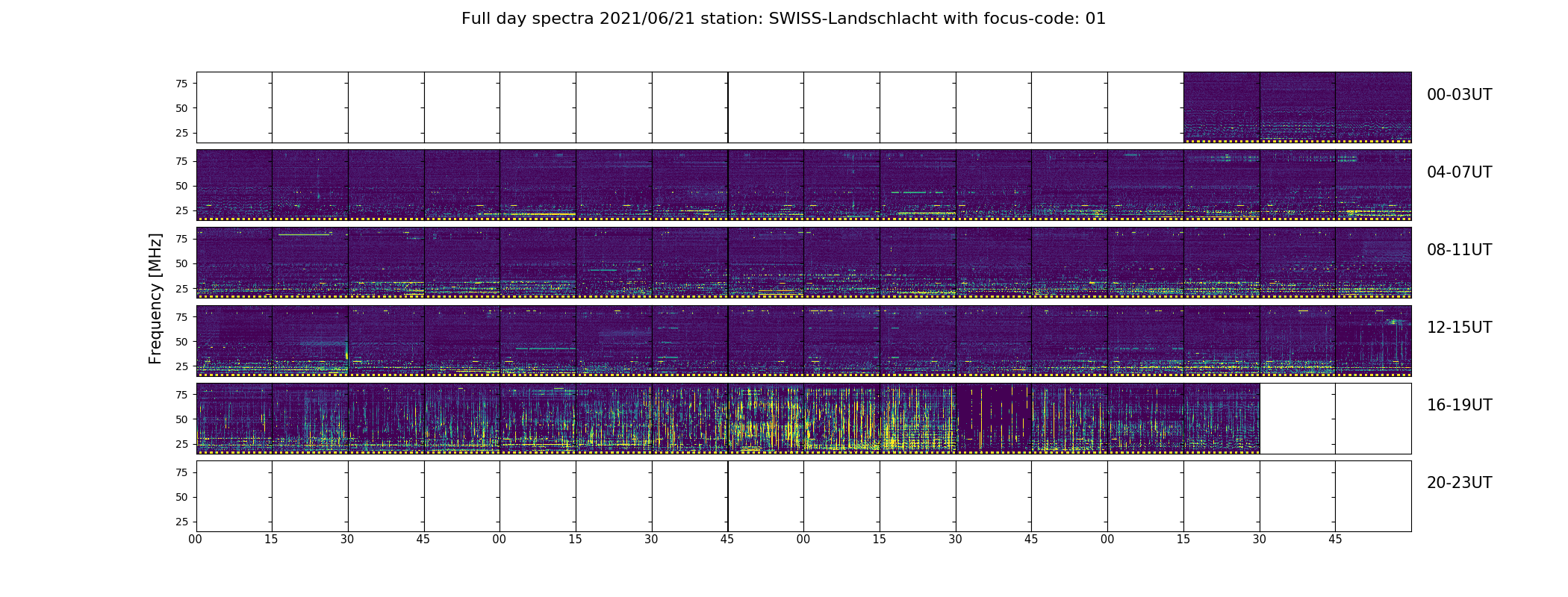Click the 75 tick label of the 20-23UT row
The height and width of the screenshot is (597, 1568).
(x=181, y=472)
